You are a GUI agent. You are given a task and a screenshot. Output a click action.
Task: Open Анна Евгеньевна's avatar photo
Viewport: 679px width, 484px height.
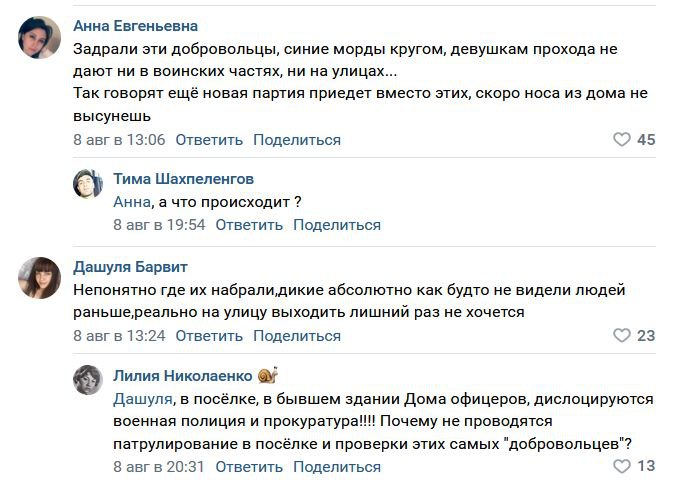(39, 38)
